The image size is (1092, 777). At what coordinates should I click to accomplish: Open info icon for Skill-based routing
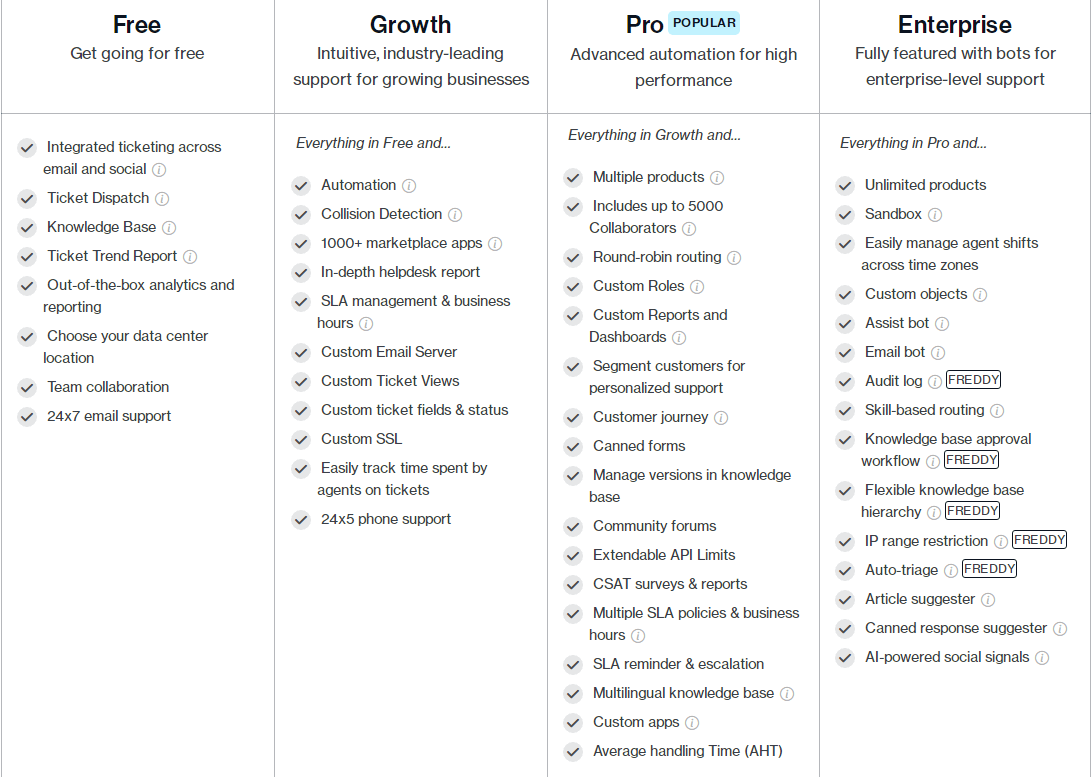[x=997, y=411]
